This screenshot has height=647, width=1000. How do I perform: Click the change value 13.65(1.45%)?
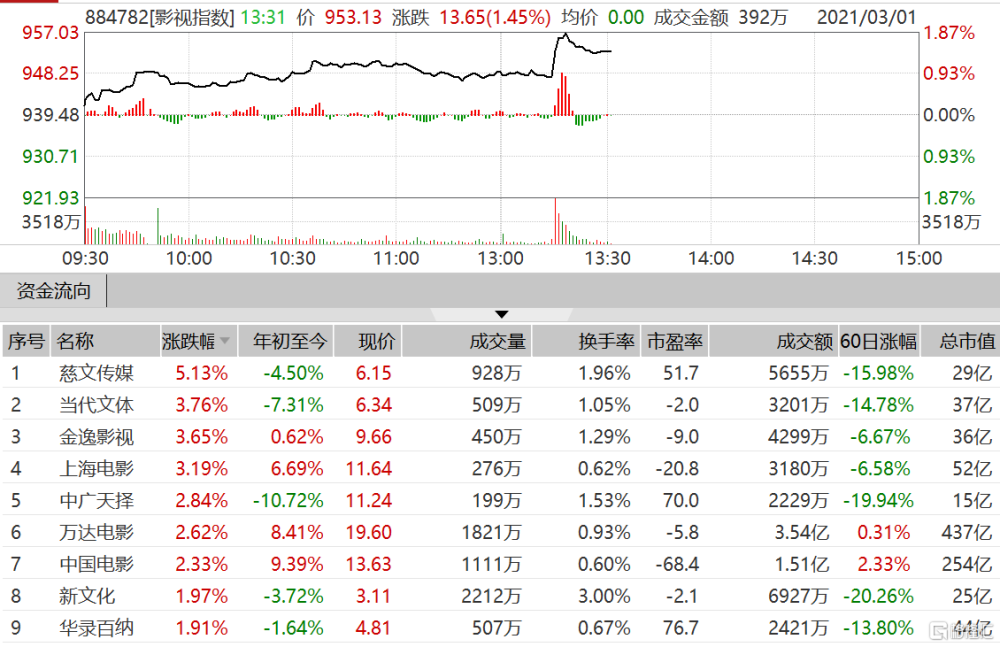(x=495, y=17)
